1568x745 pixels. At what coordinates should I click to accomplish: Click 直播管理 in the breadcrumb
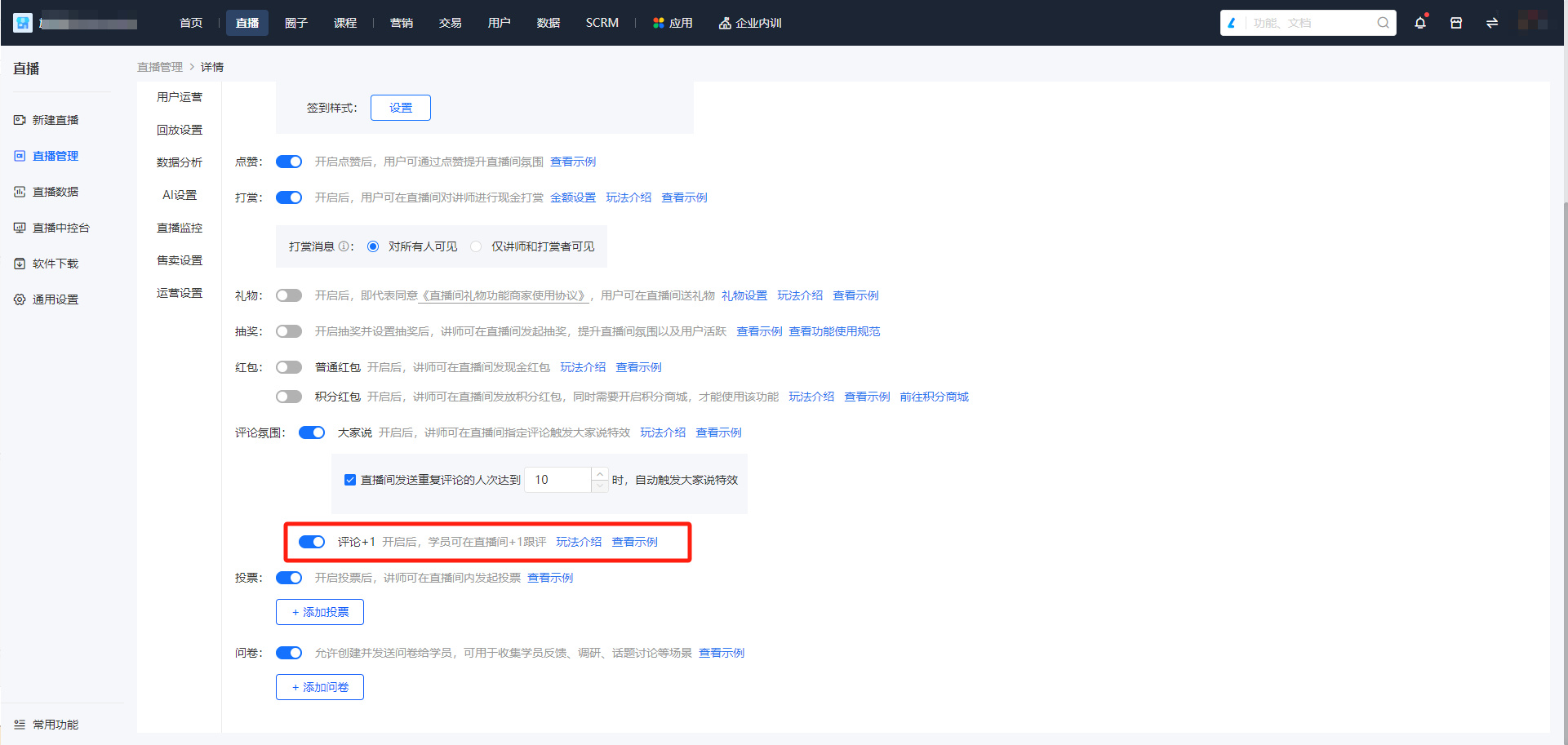coord(160,67)
